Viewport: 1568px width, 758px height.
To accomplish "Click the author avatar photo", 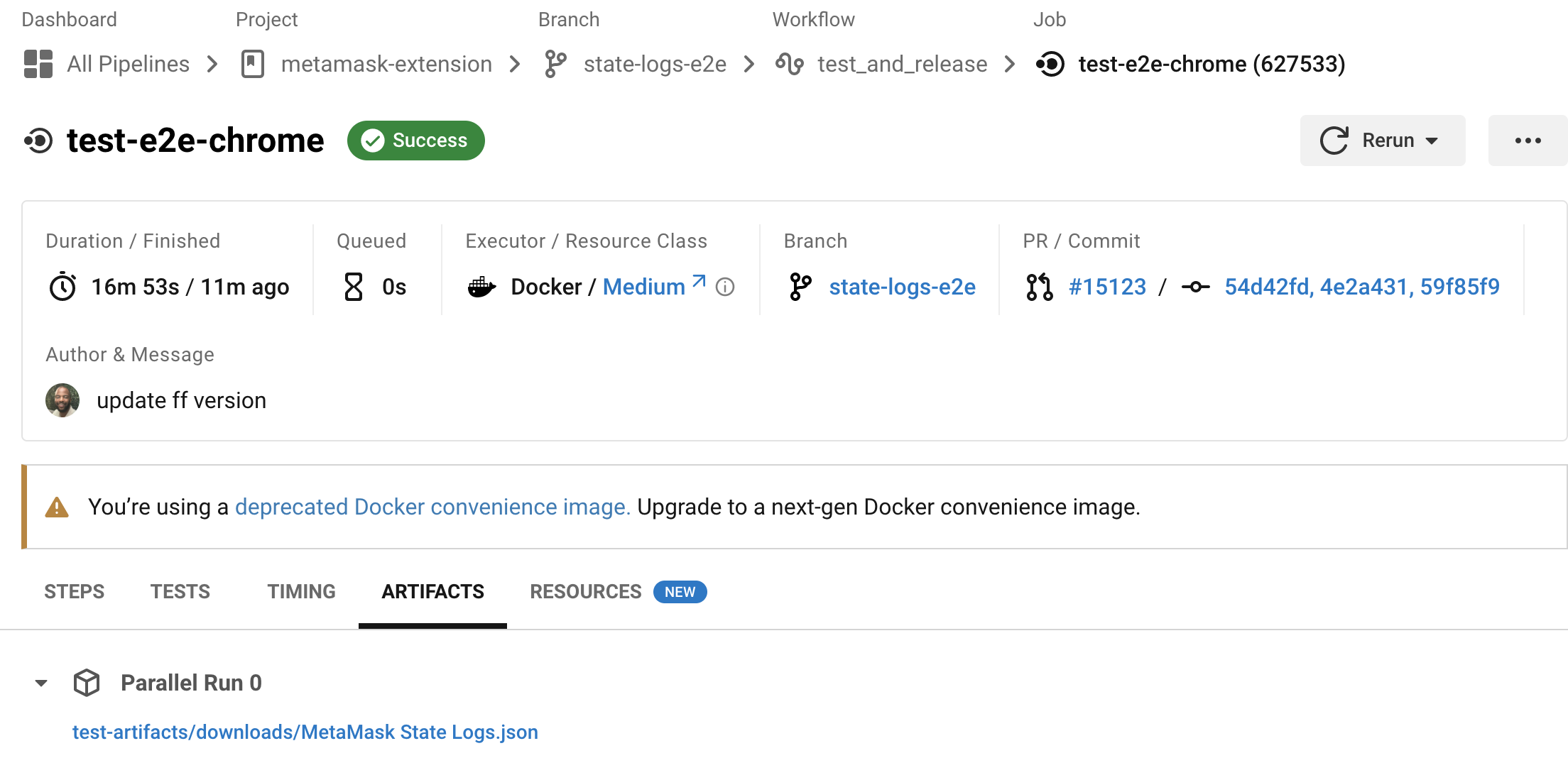I will pos(62,400).
